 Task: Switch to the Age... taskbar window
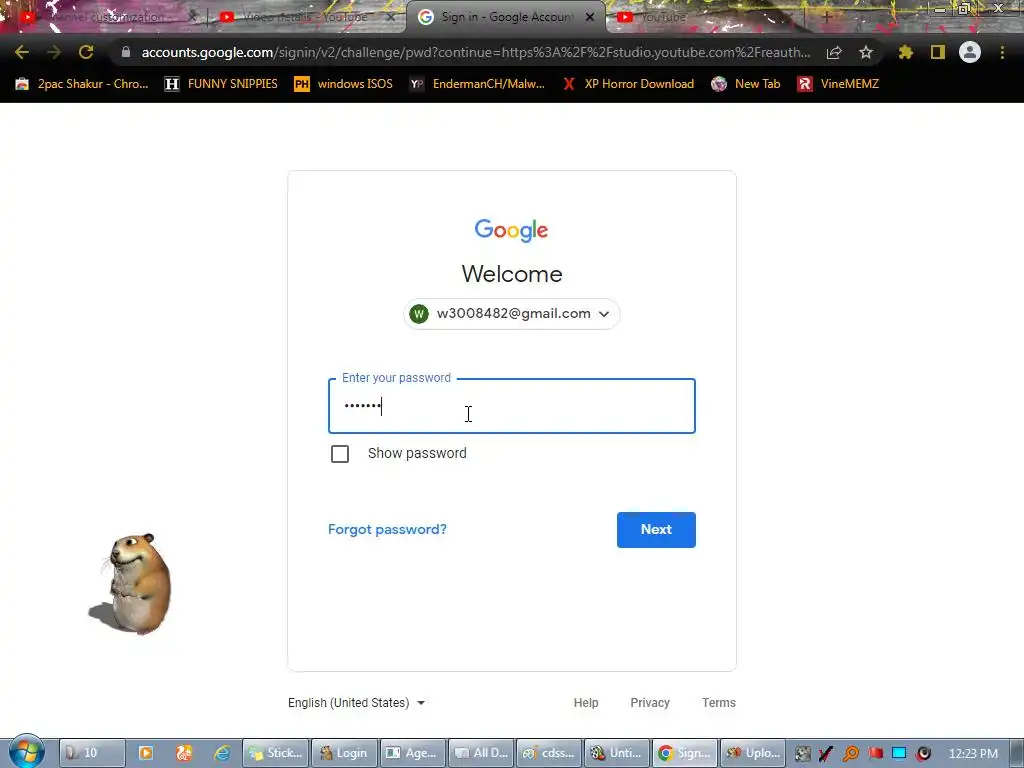(x=413, y=753)
